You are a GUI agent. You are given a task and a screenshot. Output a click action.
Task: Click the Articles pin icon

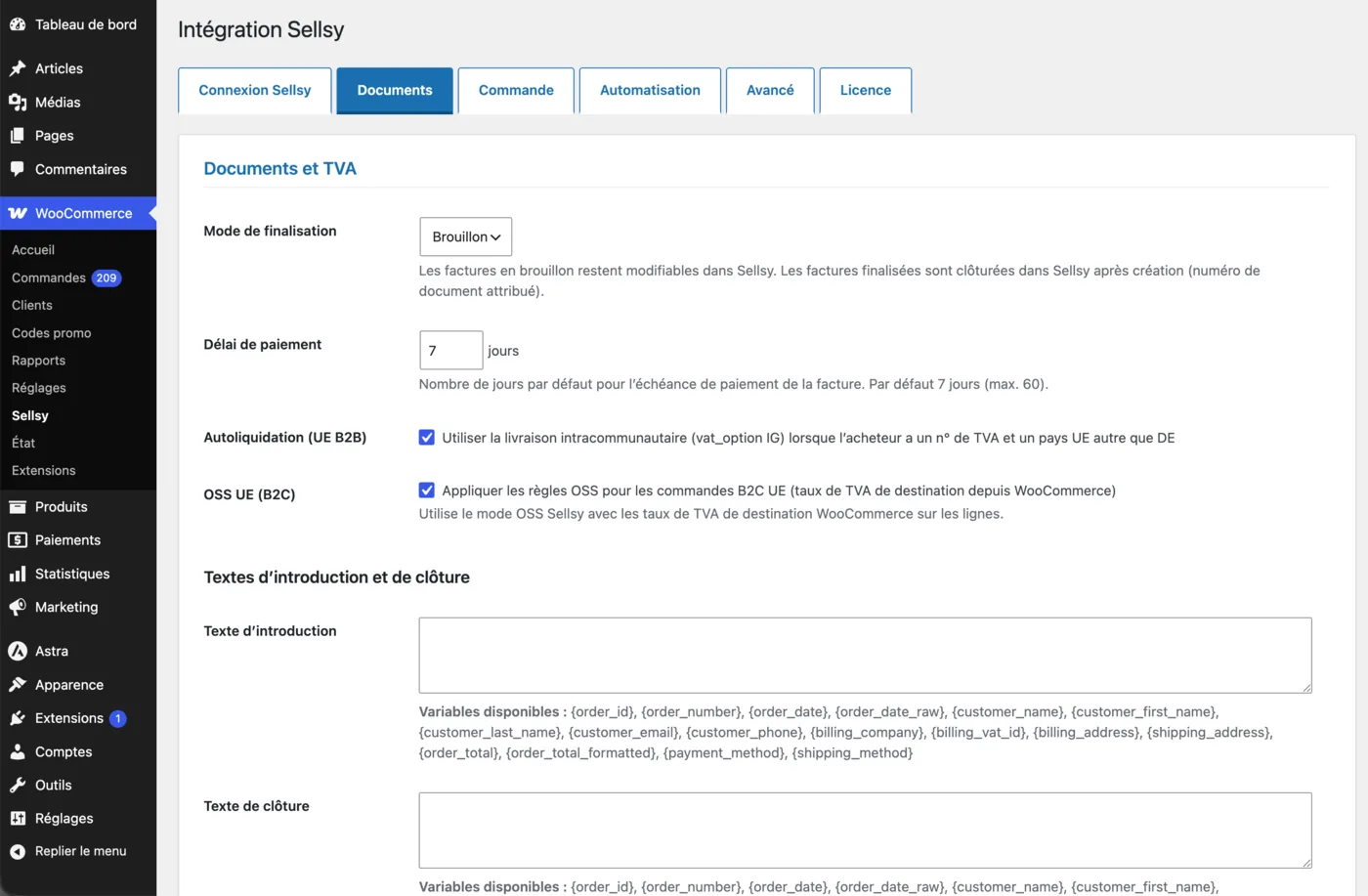pos(18,68)
